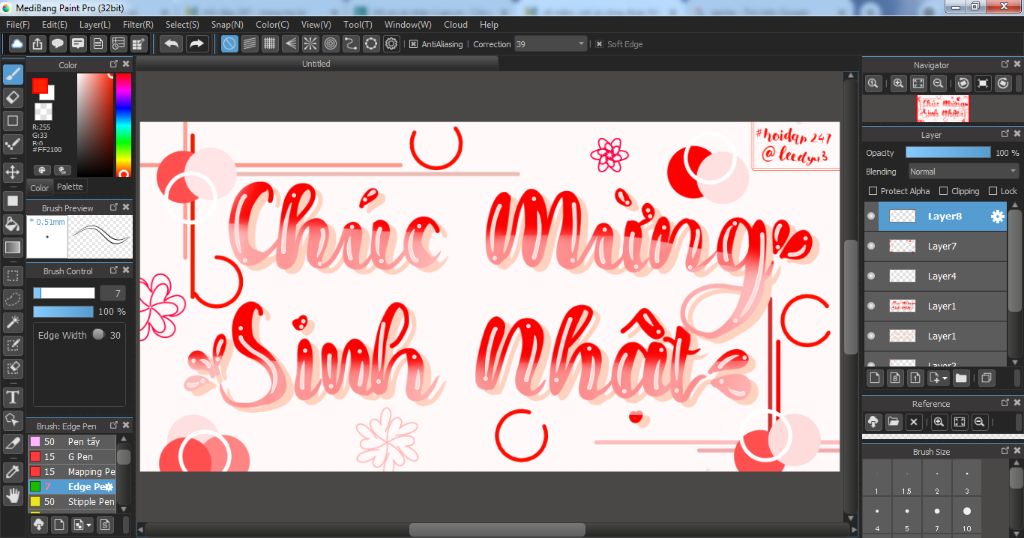Select the rectangular Select tool

(12, 275)
